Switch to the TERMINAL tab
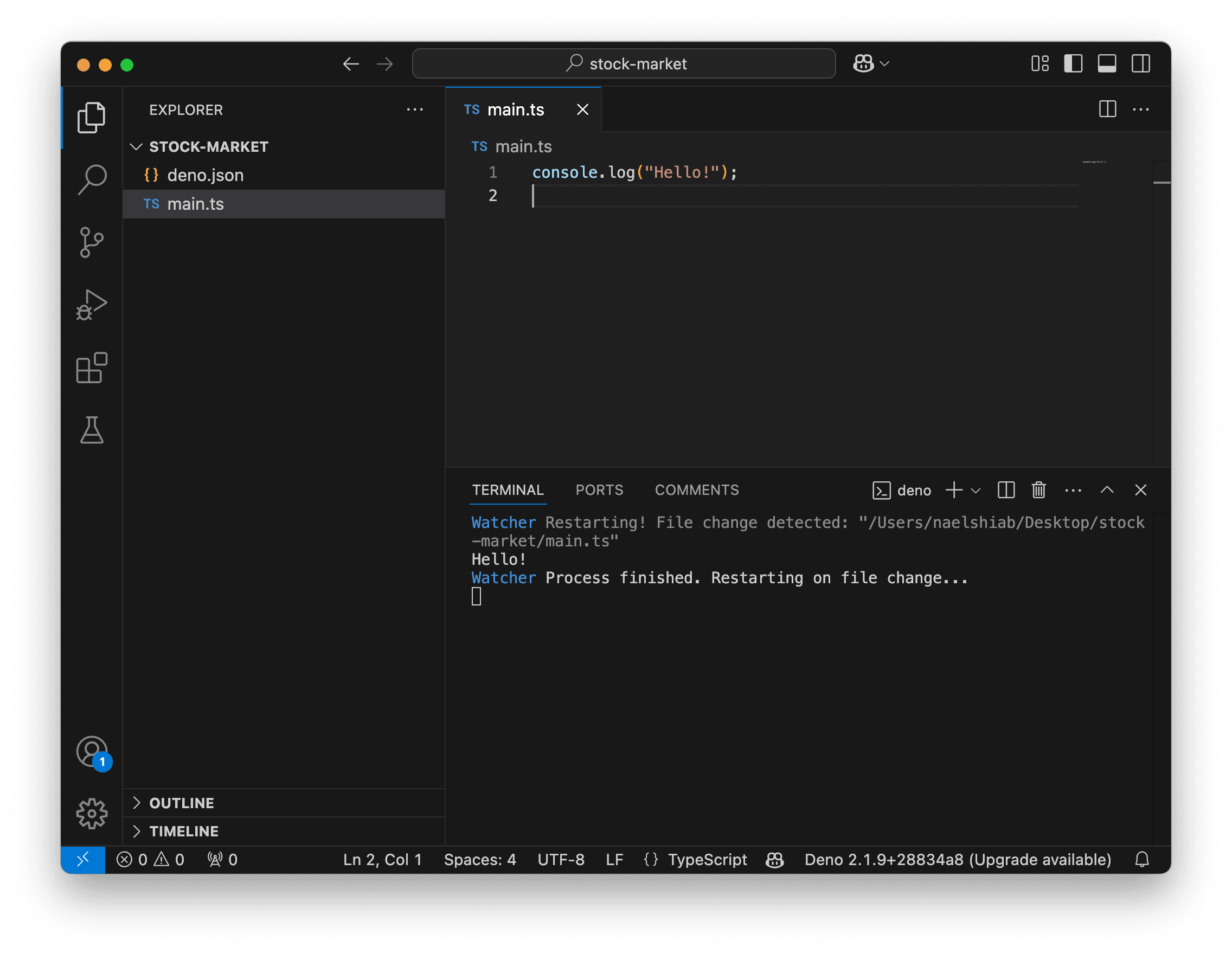The image size is (1232, 954). (508, 489)
